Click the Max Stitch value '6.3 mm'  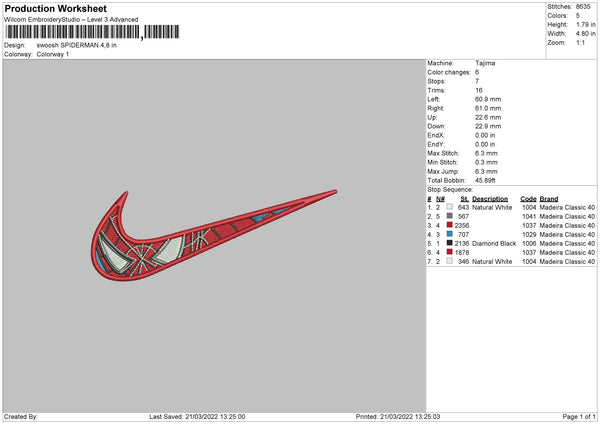click(x=486, y=153)
